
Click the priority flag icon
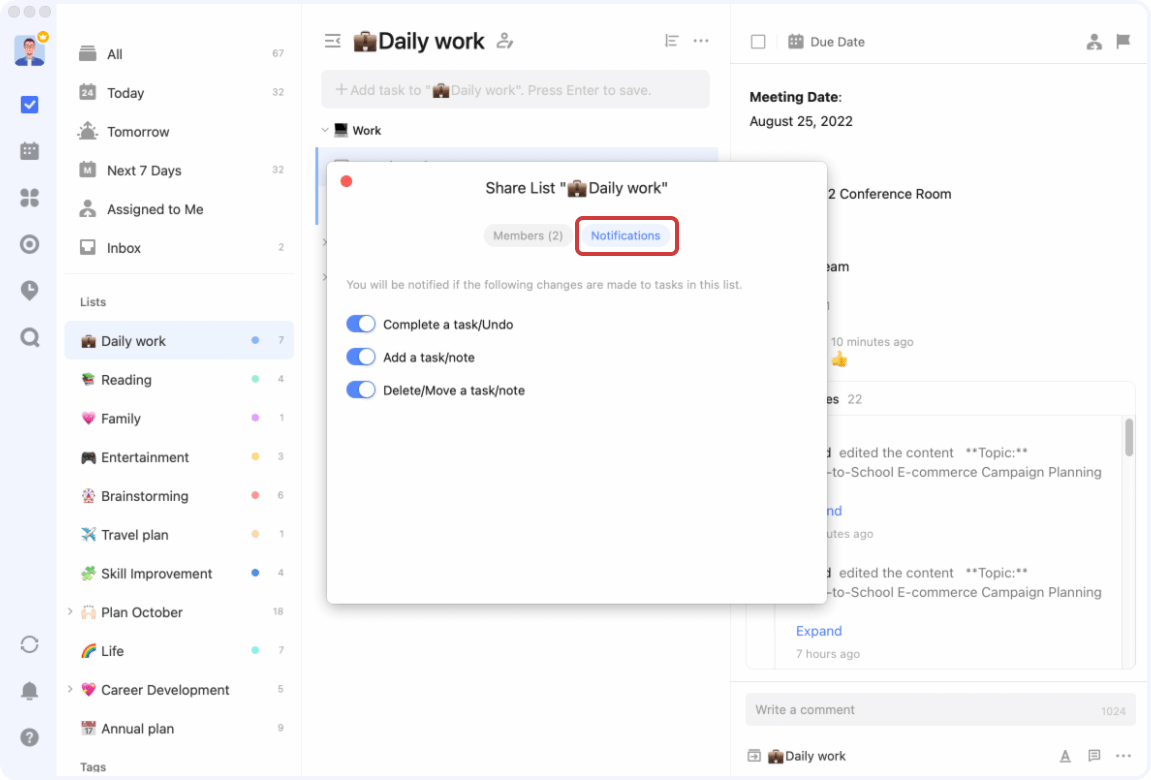pyautogui.click(x=1123, y=42)
